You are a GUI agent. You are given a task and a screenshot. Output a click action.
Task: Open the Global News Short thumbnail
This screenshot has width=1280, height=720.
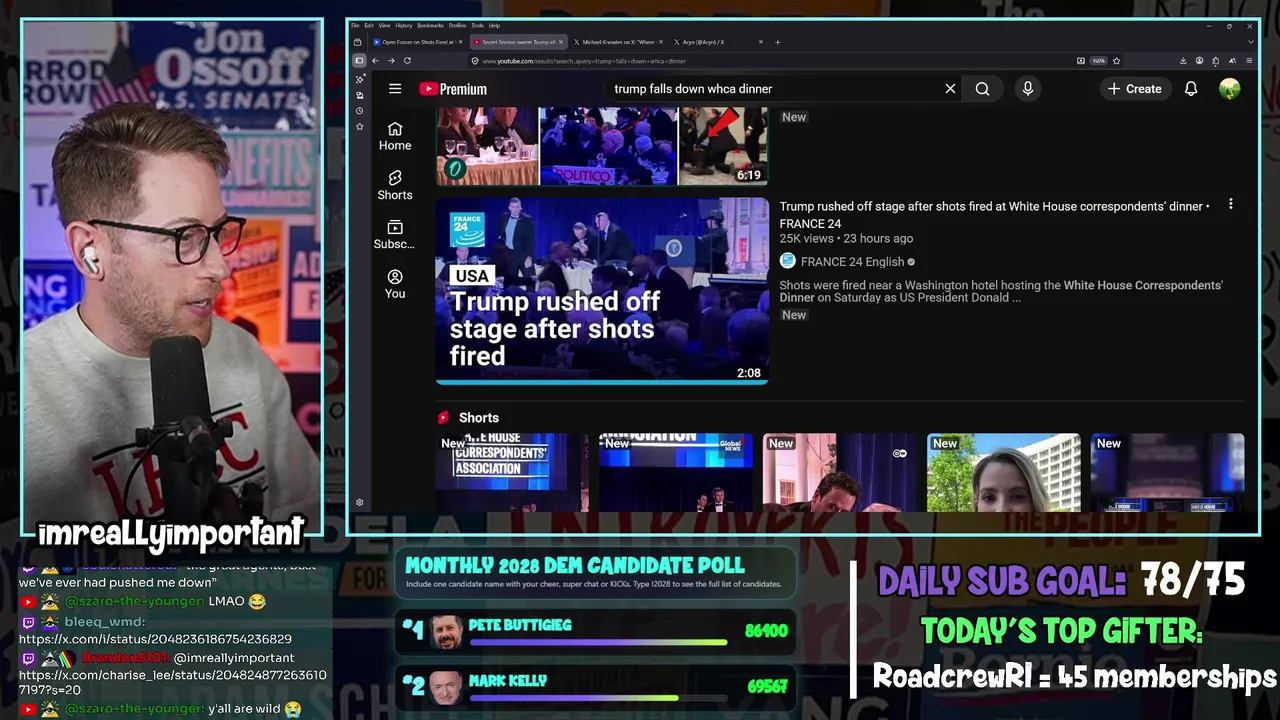point(675,472)
